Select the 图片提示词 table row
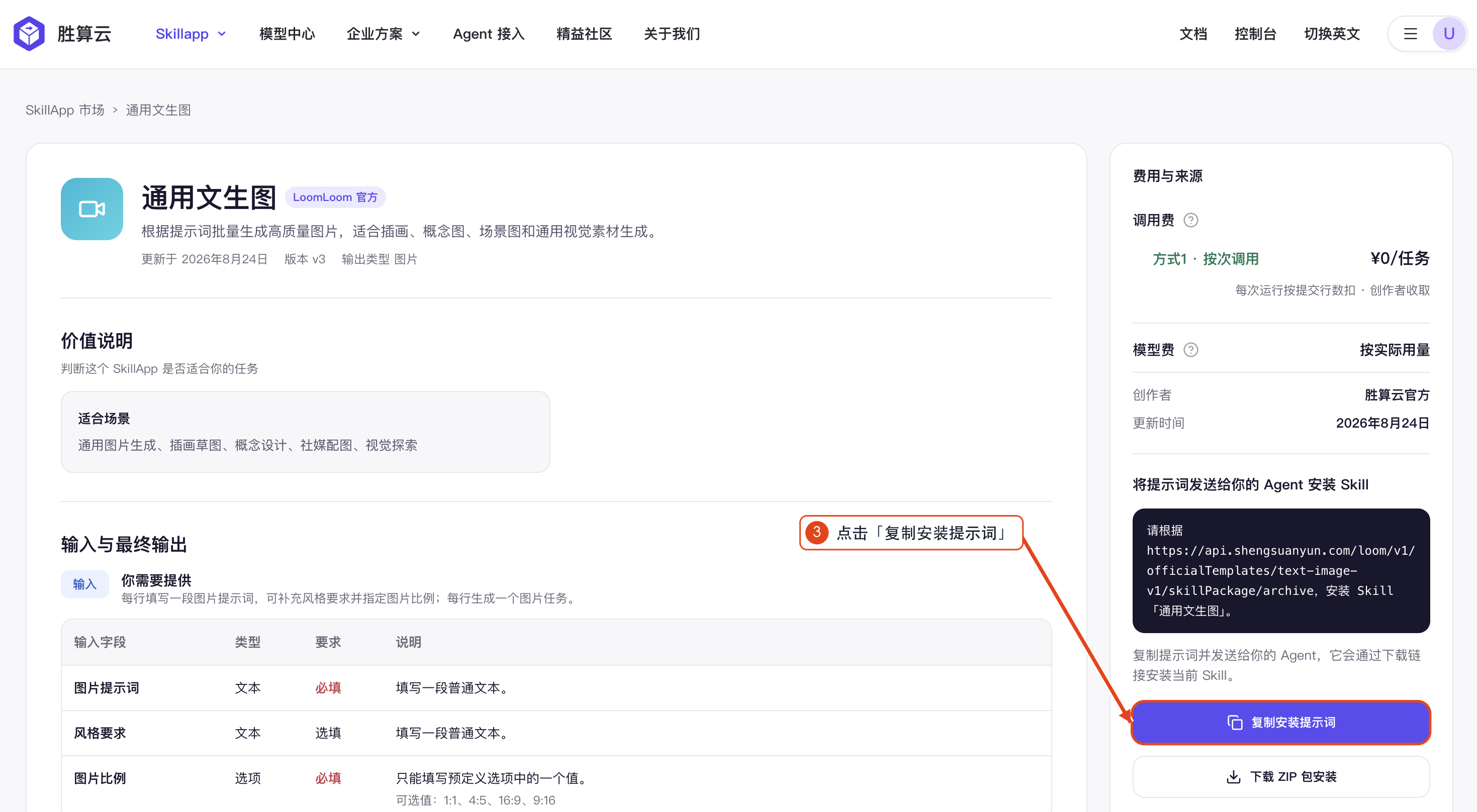This screenshot has height=812, width=1477. (556, 688)
